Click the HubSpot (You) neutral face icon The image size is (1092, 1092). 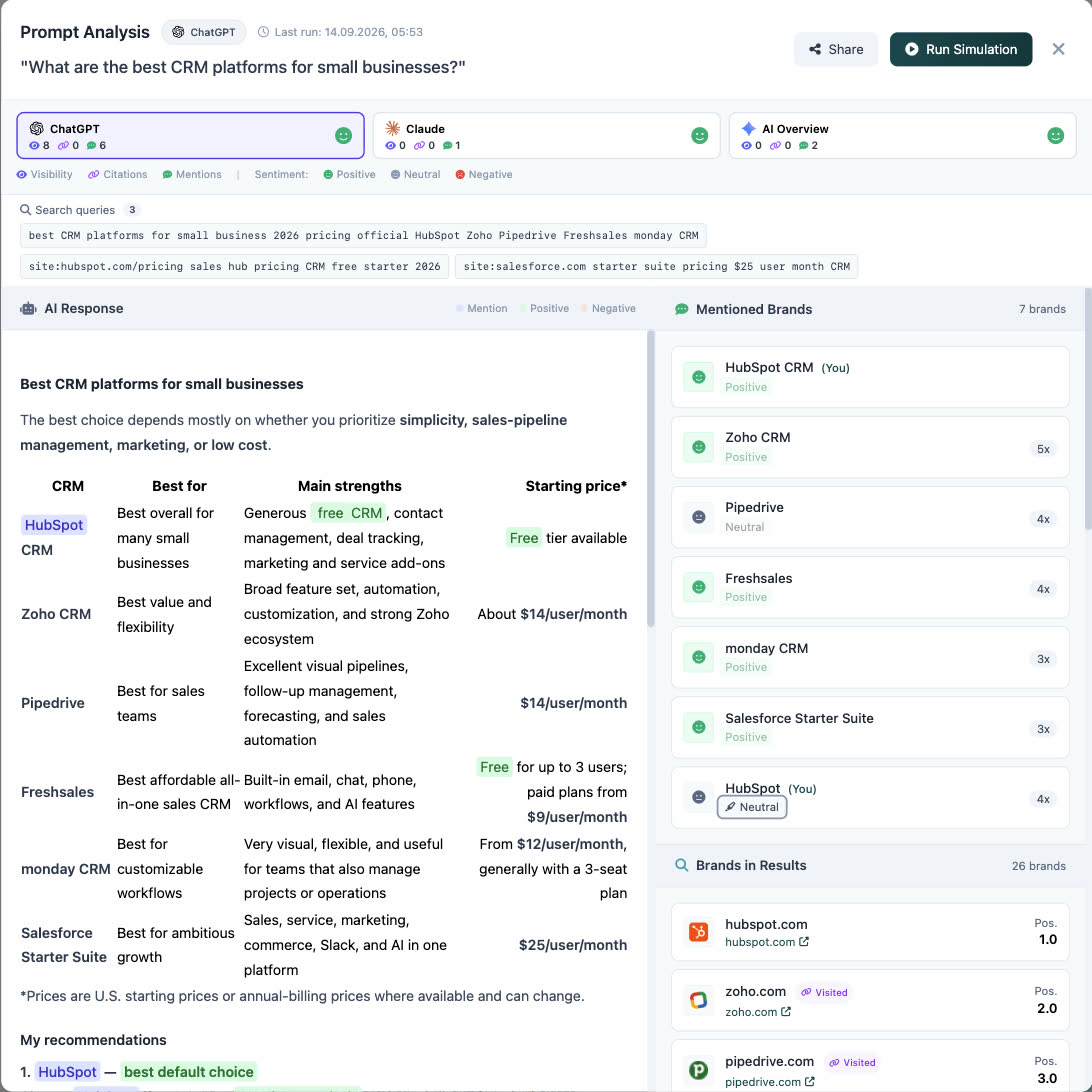click(x=699, y=797)
